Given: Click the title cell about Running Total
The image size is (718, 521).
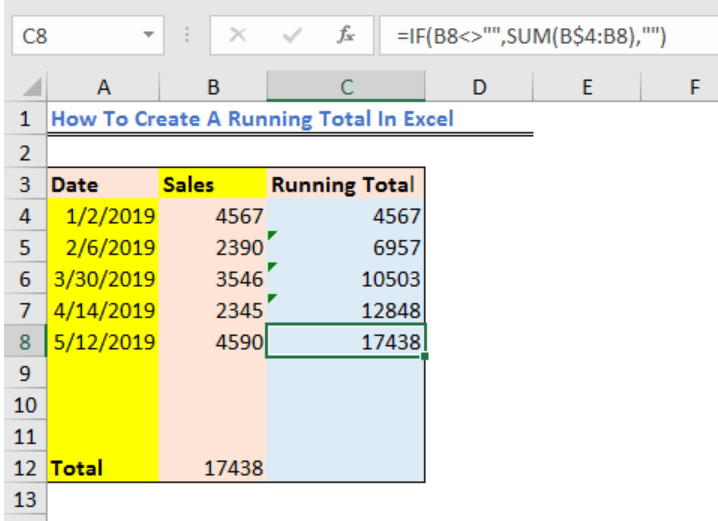Looking at the screenshot, I should (252, 119).
